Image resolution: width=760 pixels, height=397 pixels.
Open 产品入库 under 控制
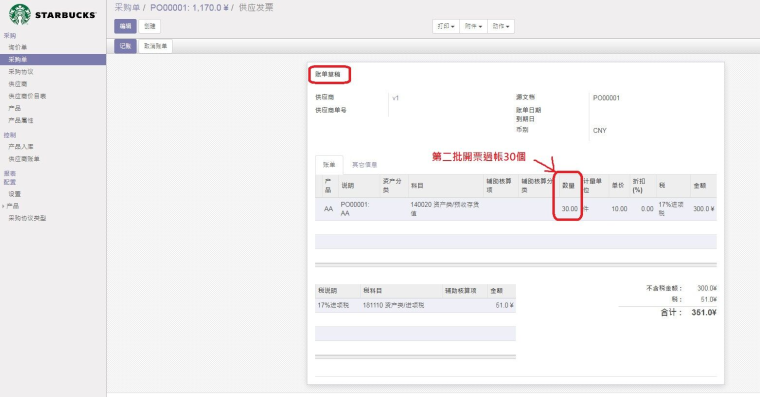point(21,146)
